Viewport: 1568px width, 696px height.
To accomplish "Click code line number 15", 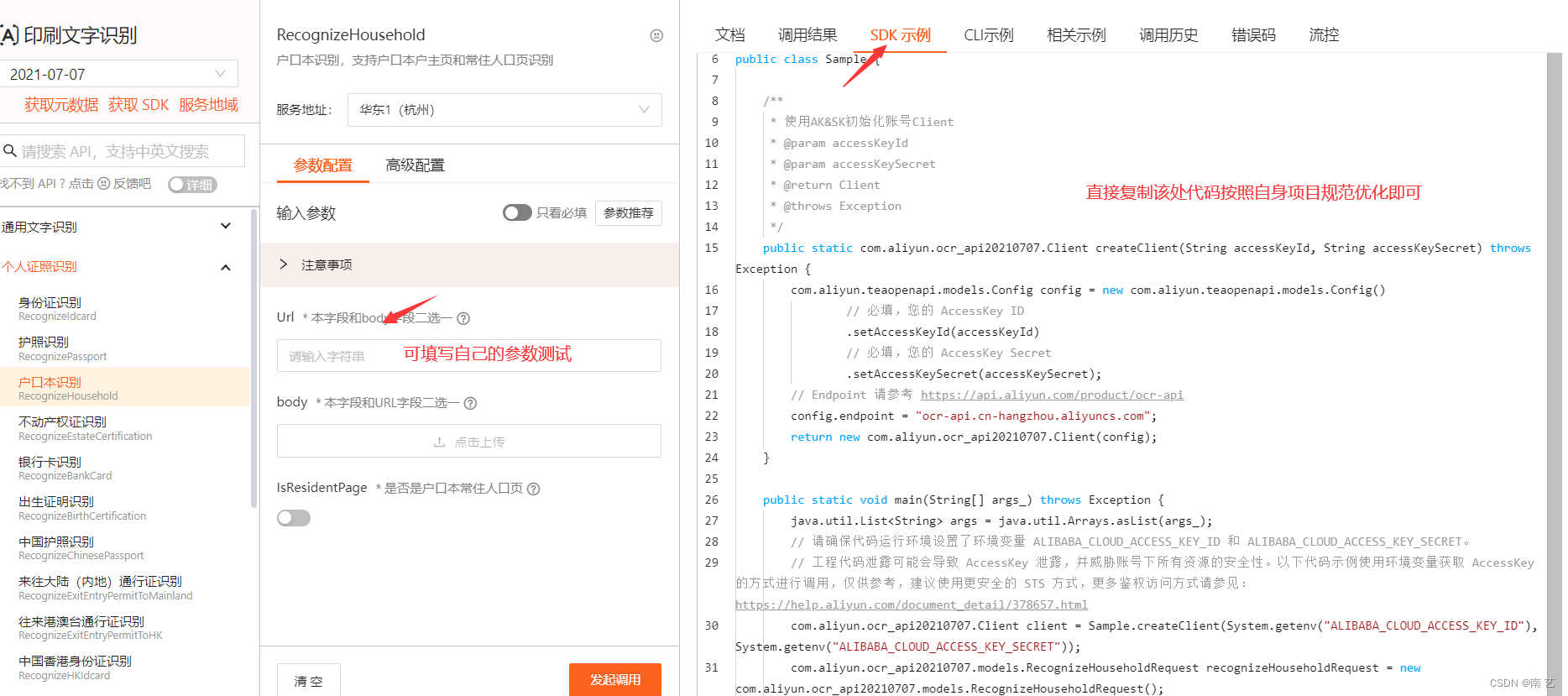I will click(712, 248).
